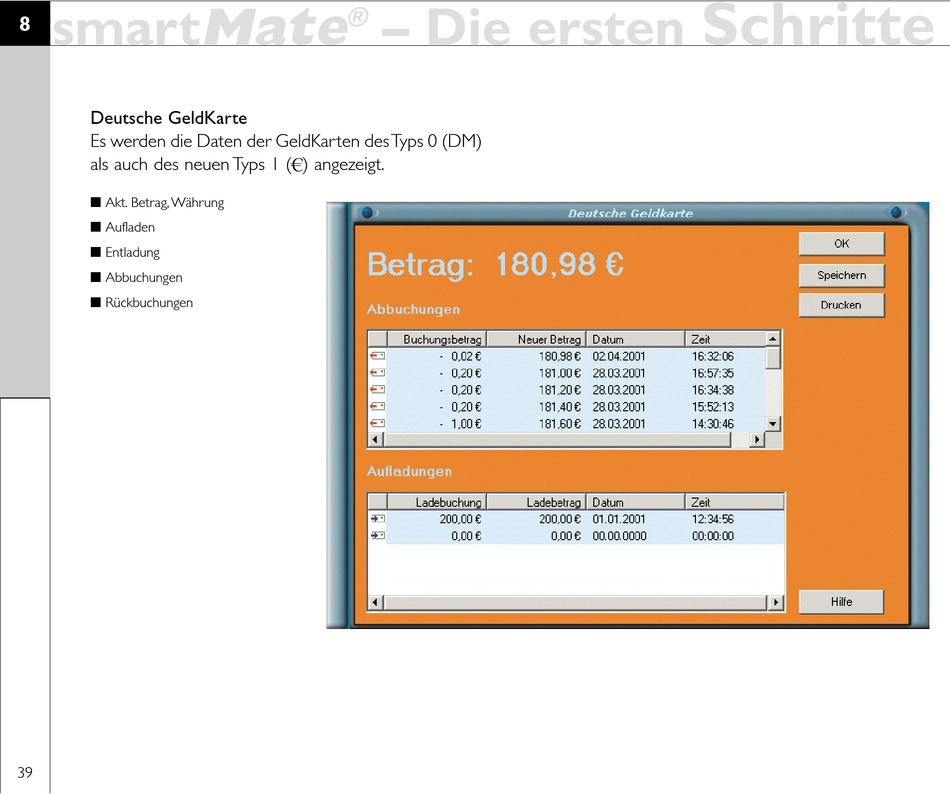This screenshot has height=794, width=950.
Task: Select the '180,98 €' new balance cell
Action: coord(560,356)
